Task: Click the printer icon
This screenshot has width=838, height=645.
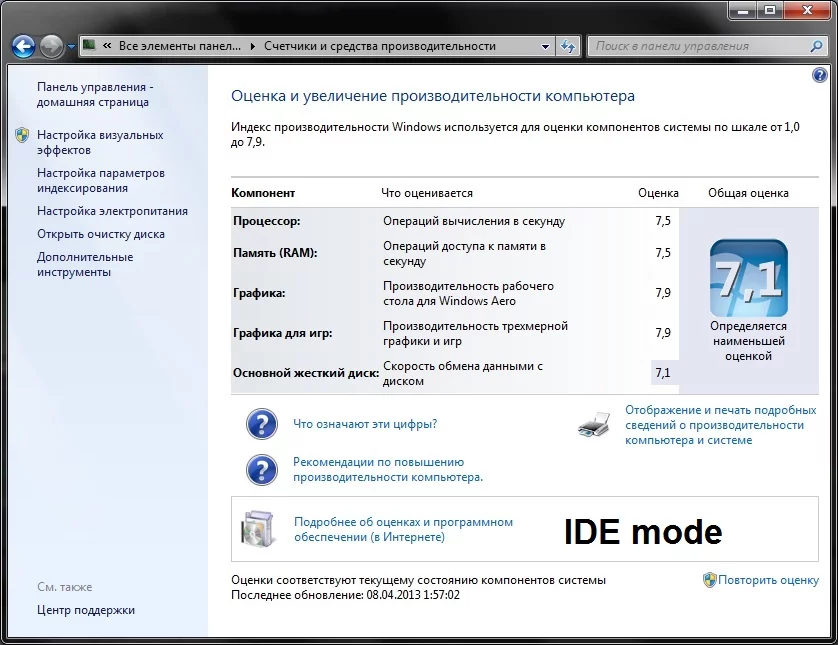Action: coord(594,425)
